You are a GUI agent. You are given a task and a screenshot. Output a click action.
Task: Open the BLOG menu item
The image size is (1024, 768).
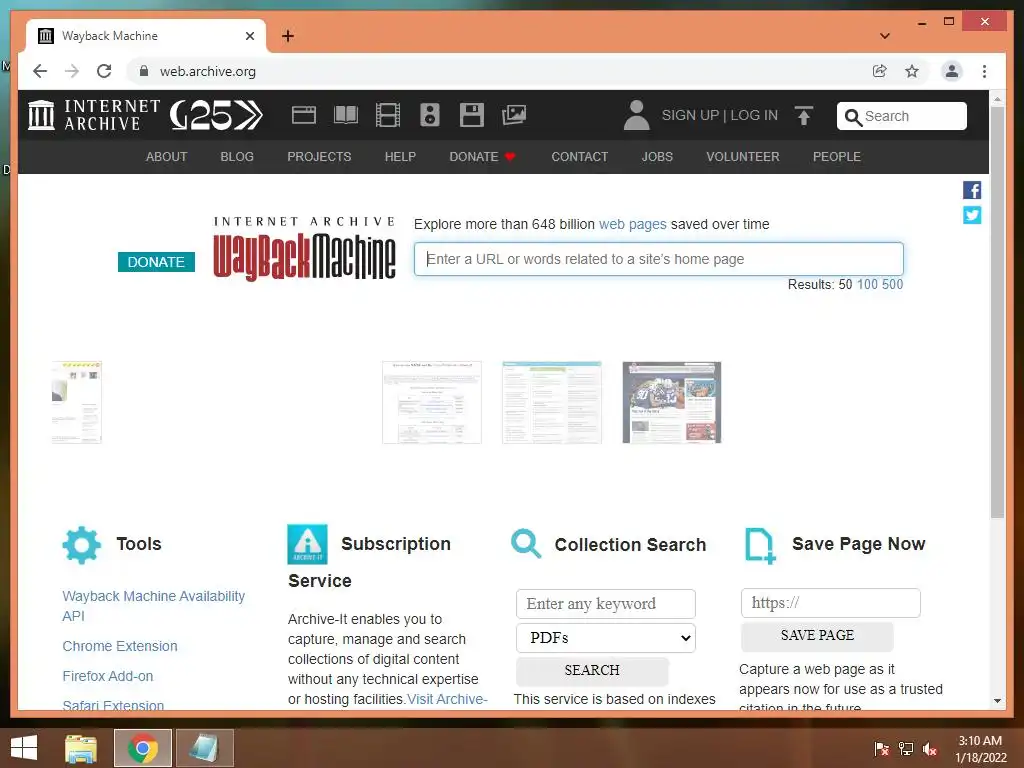point(237,157)
